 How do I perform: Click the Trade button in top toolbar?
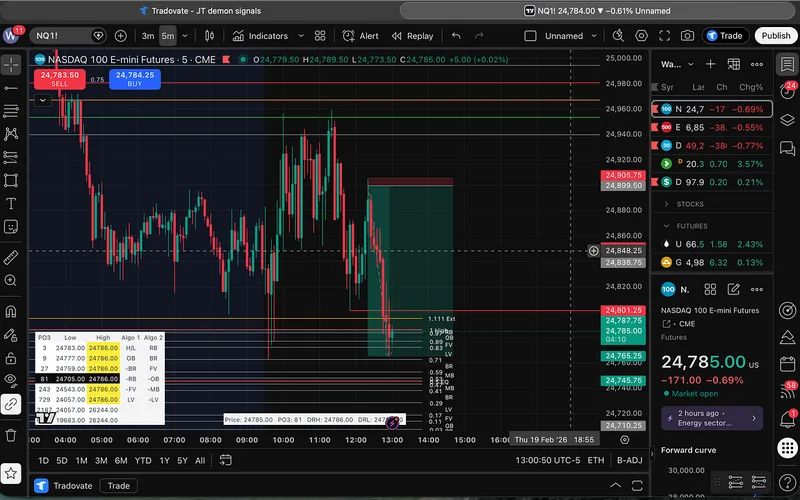[x=726, y=36]
